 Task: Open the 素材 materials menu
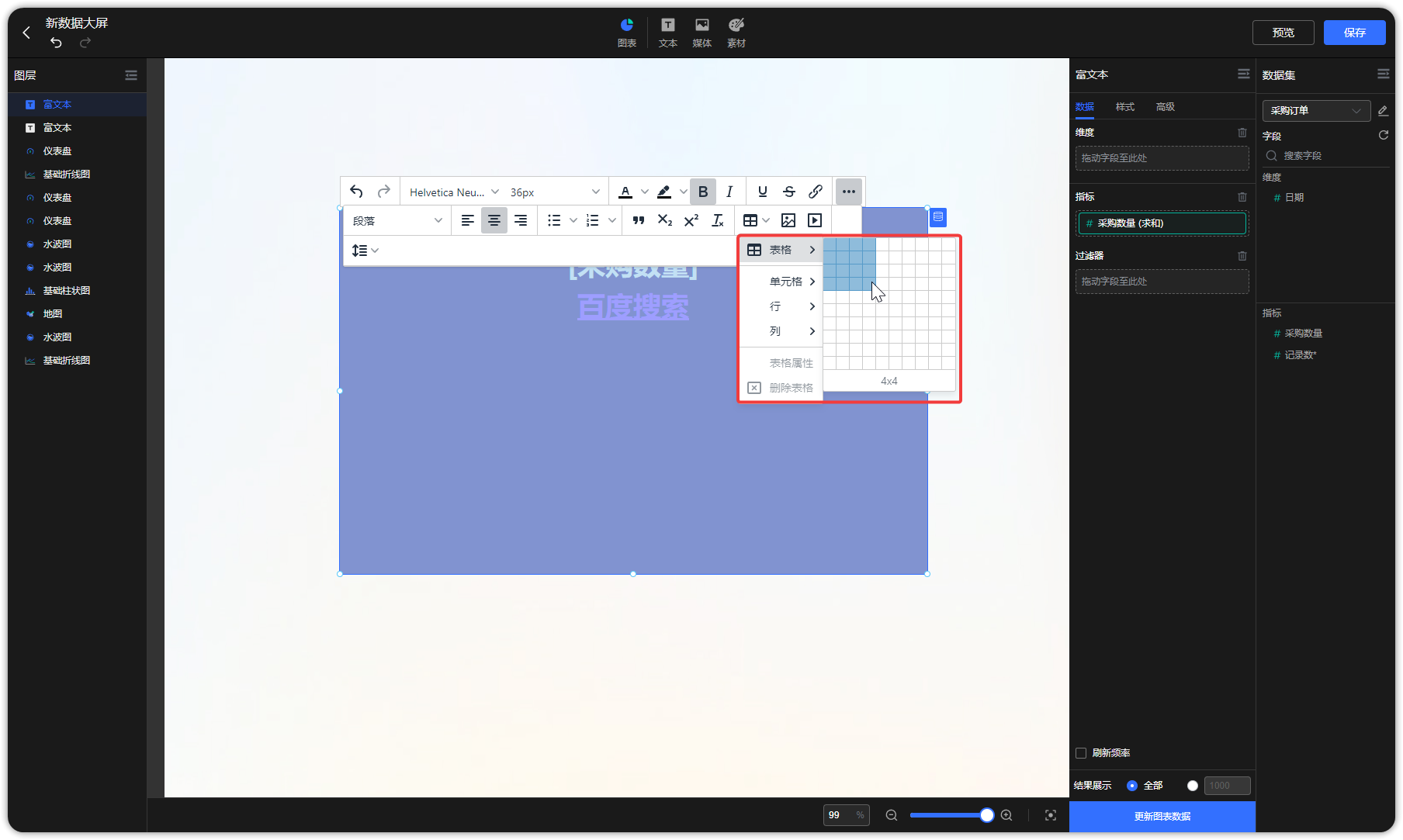[x=736, y=33]
